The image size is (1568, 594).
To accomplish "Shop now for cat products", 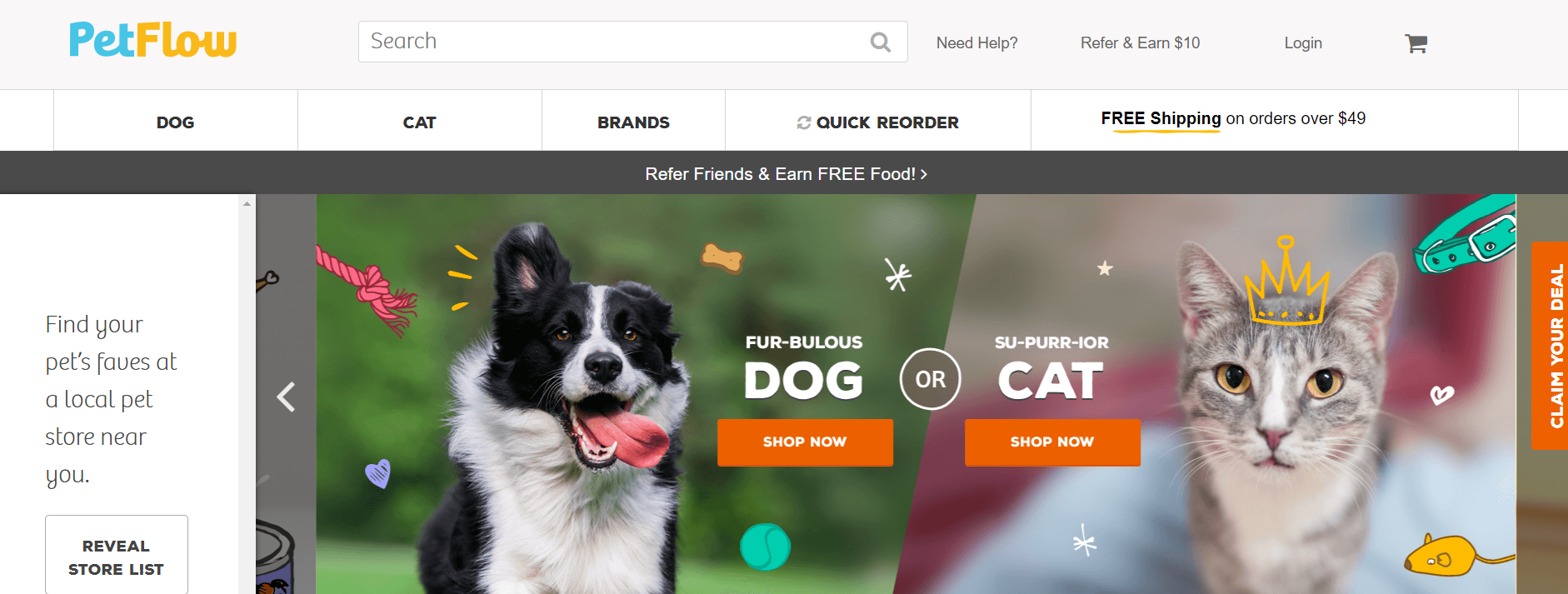I will coord(1052,442).
